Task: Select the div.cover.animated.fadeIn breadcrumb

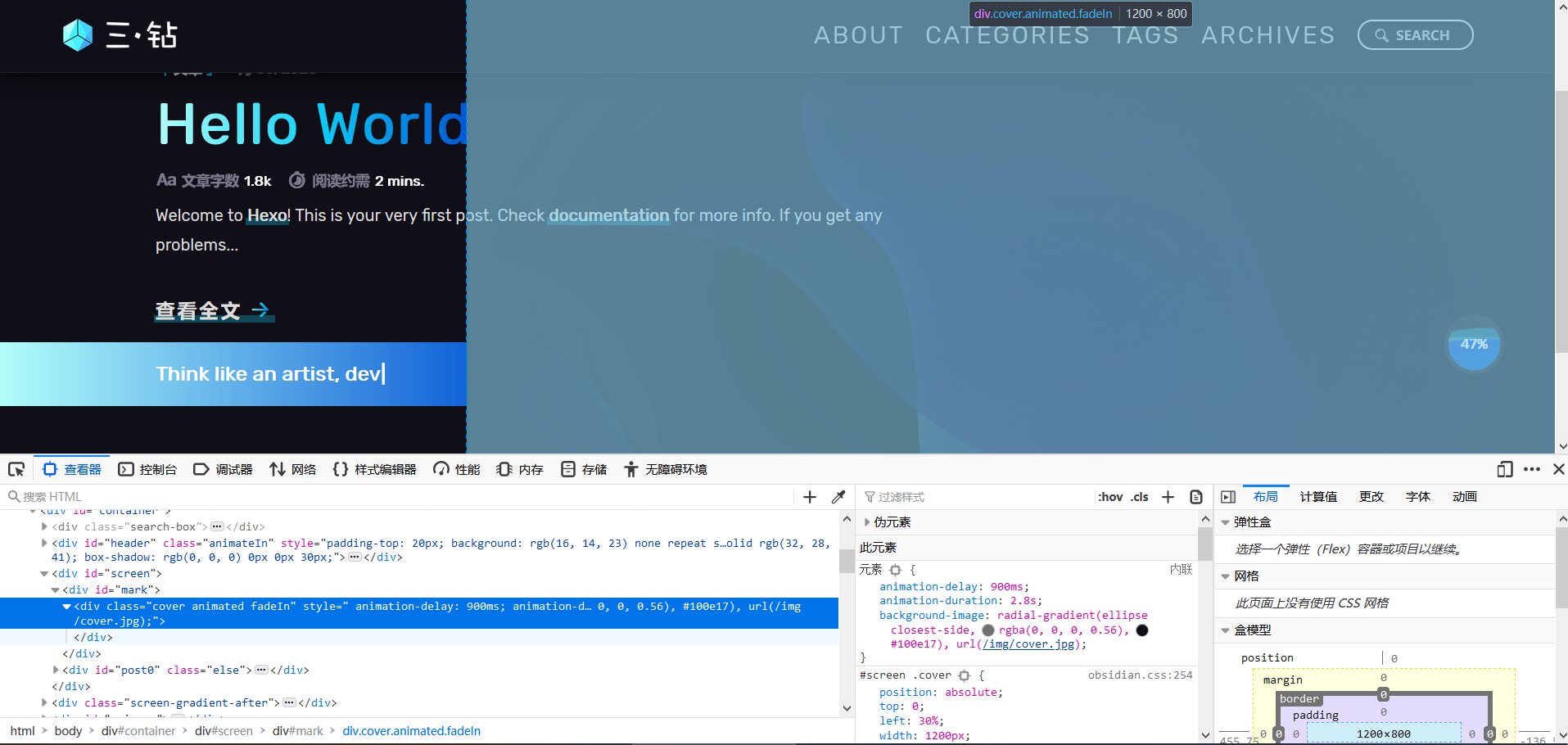Action: (411, 731)
